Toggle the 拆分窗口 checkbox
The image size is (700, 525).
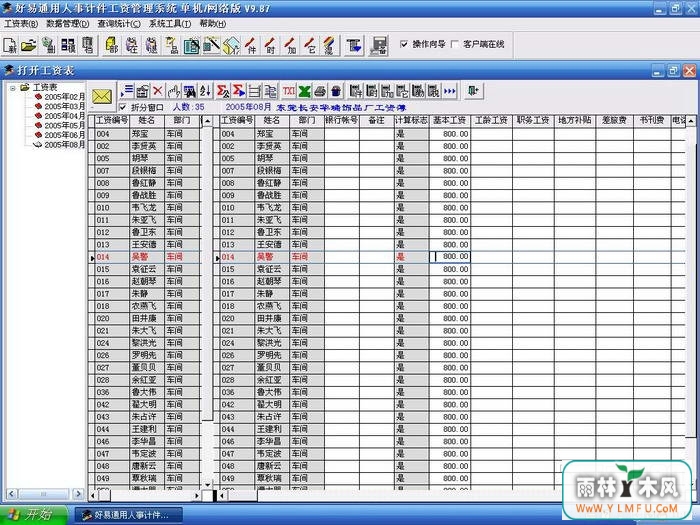[x=123, y=107]
